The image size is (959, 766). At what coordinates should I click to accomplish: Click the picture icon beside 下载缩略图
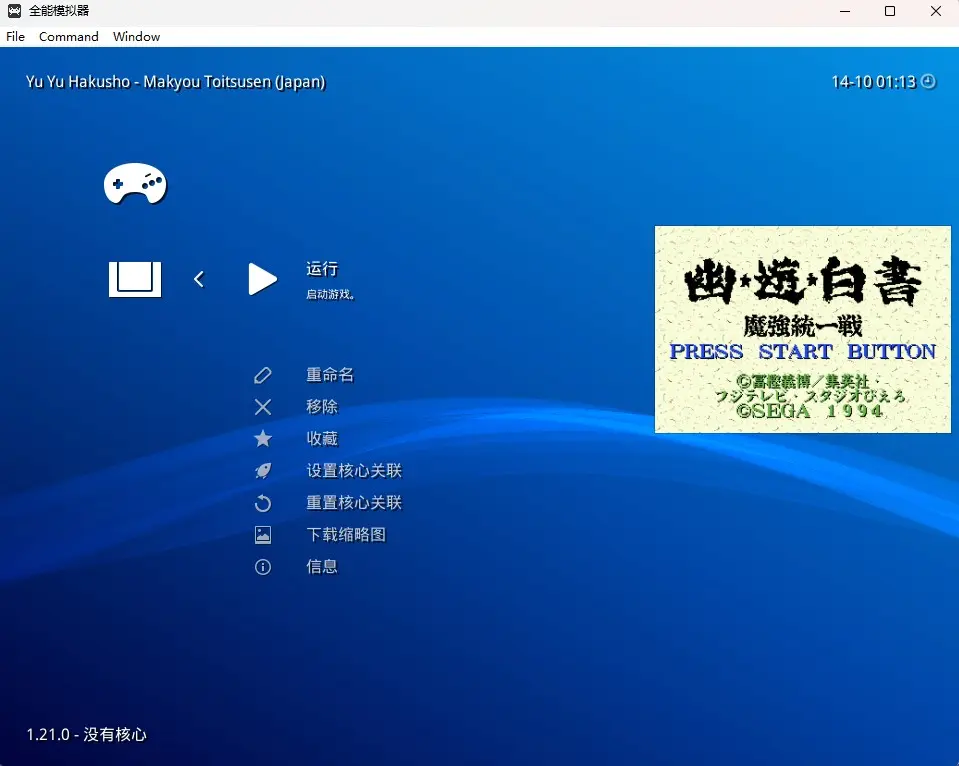pos(263,535)
